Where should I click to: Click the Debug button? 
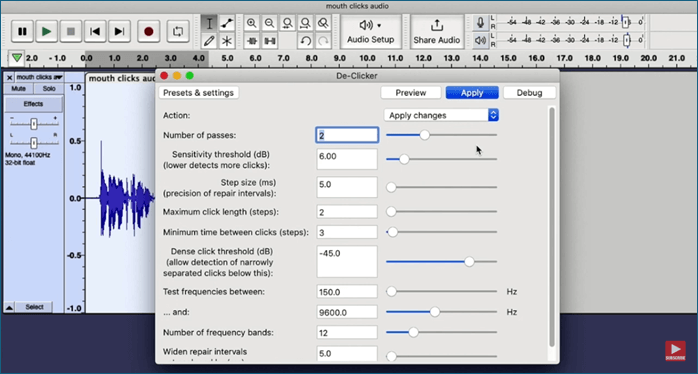tap(529, 93)
